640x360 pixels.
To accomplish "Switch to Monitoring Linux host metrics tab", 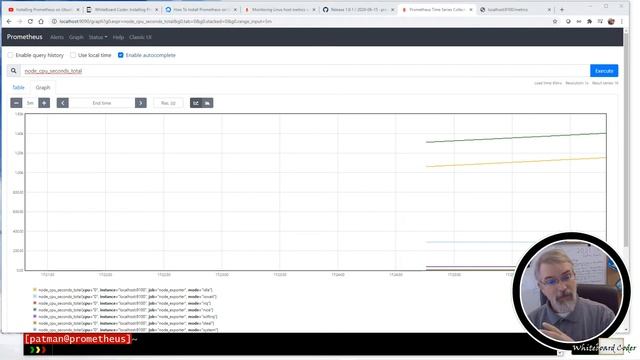I will tap(279, 9).
